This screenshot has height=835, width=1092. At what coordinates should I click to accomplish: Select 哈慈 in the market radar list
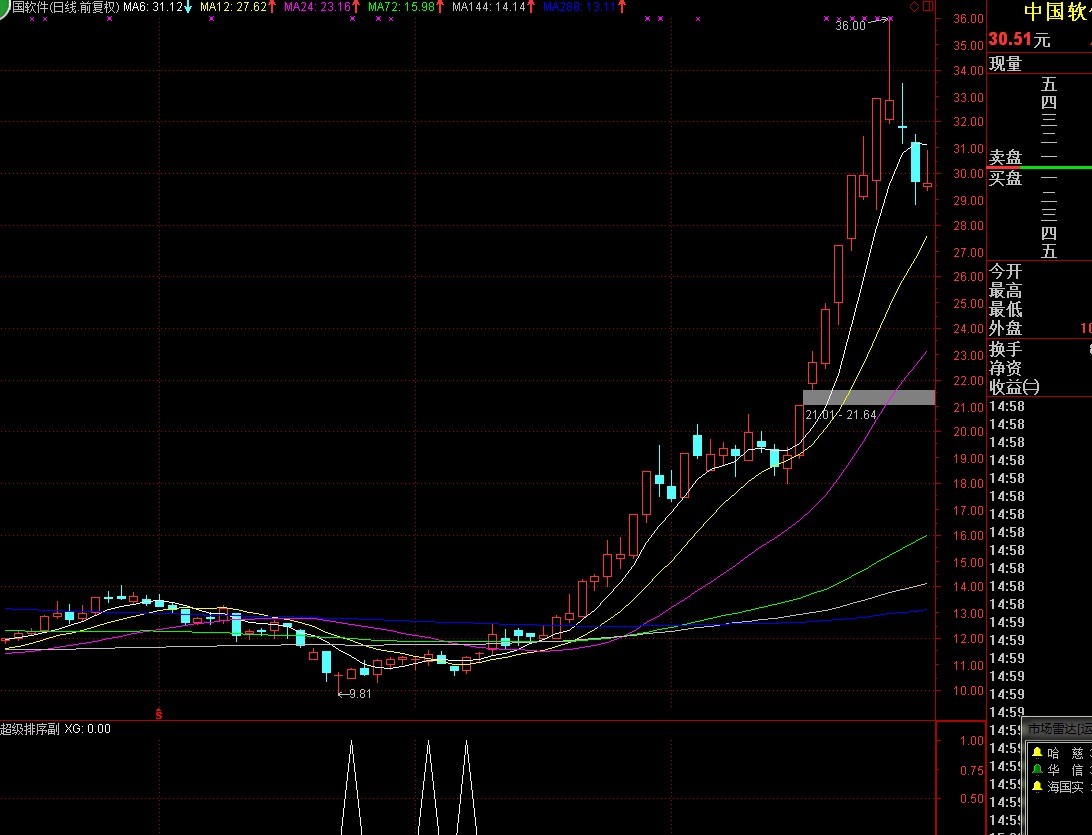pyautogui.click(x=1068, y=753)
